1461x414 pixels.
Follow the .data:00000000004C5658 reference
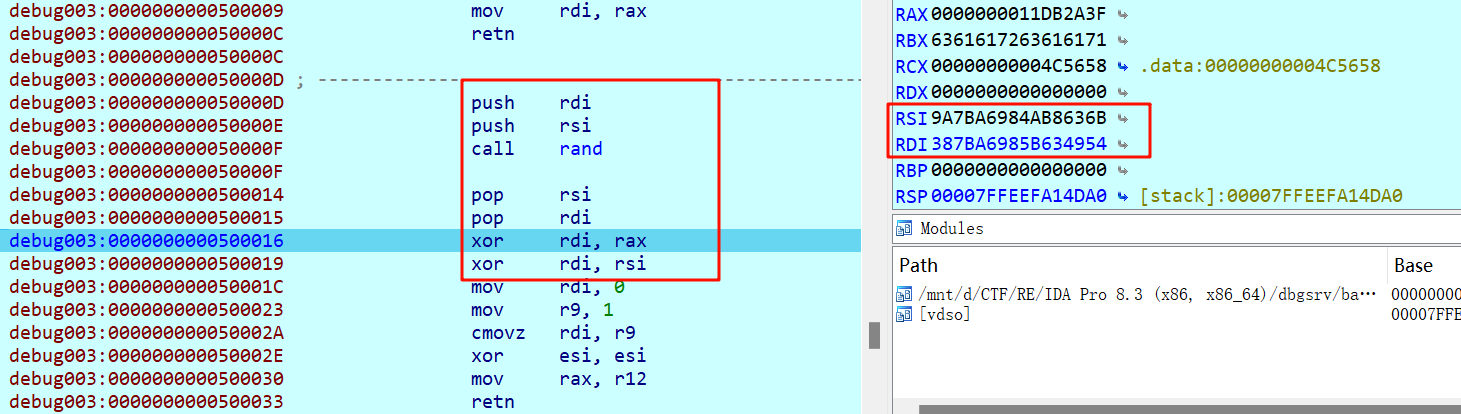point(1260,67)
